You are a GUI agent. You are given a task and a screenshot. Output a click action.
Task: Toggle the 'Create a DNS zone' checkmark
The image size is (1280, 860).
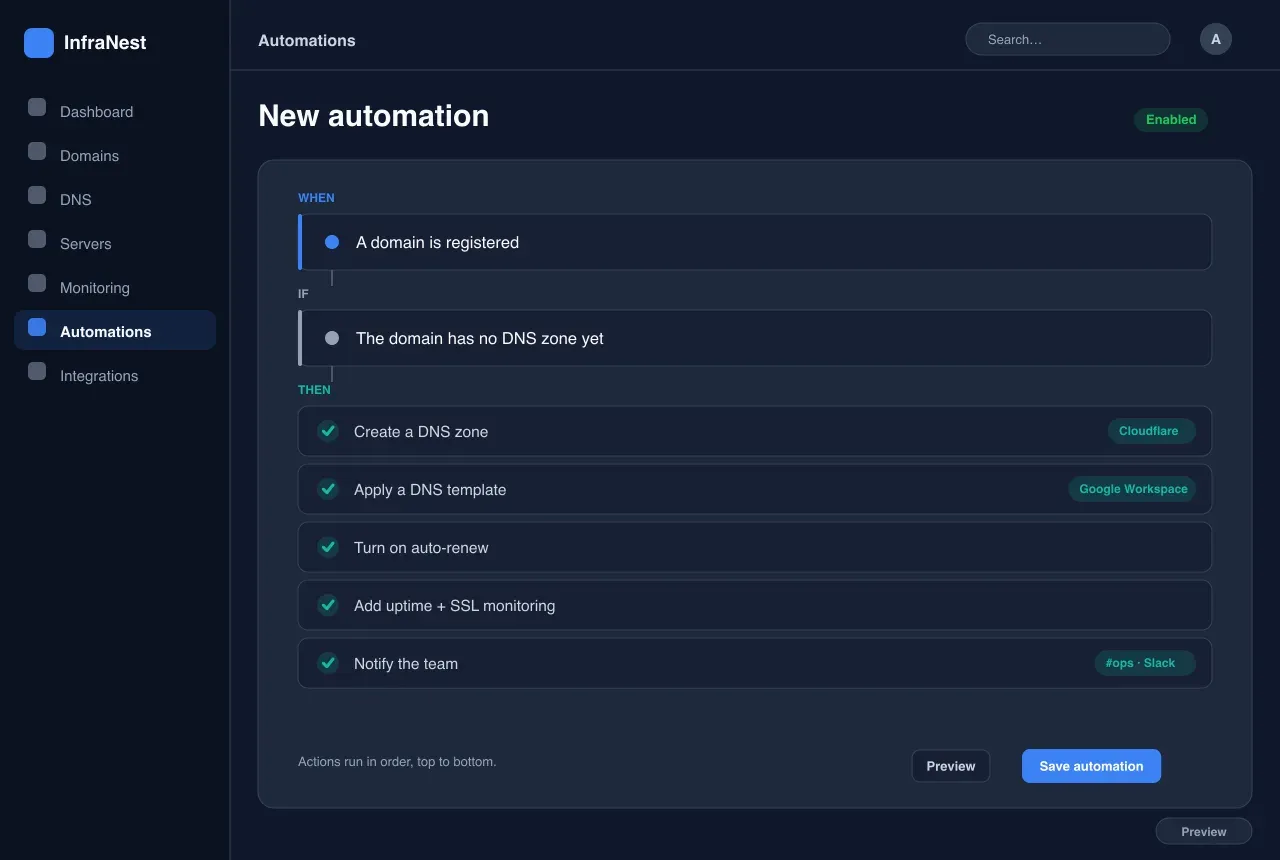tap(328, 431)
